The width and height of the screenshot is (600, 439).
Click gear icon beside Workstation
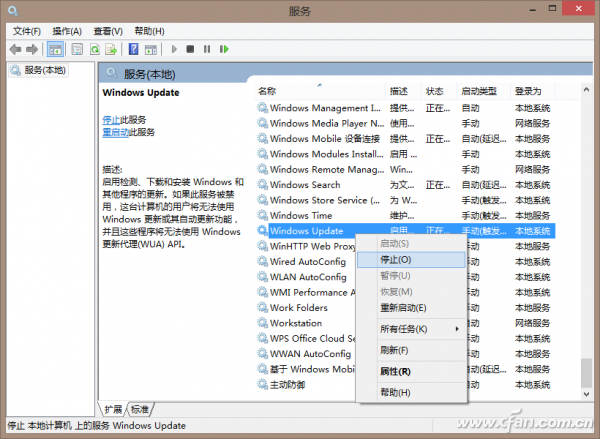click(262, 323)
